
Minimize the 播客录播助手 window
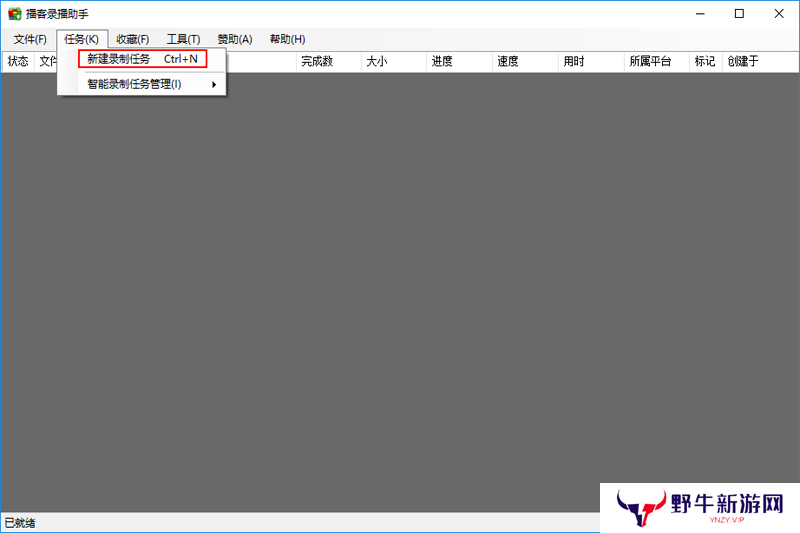coord(700,14)
